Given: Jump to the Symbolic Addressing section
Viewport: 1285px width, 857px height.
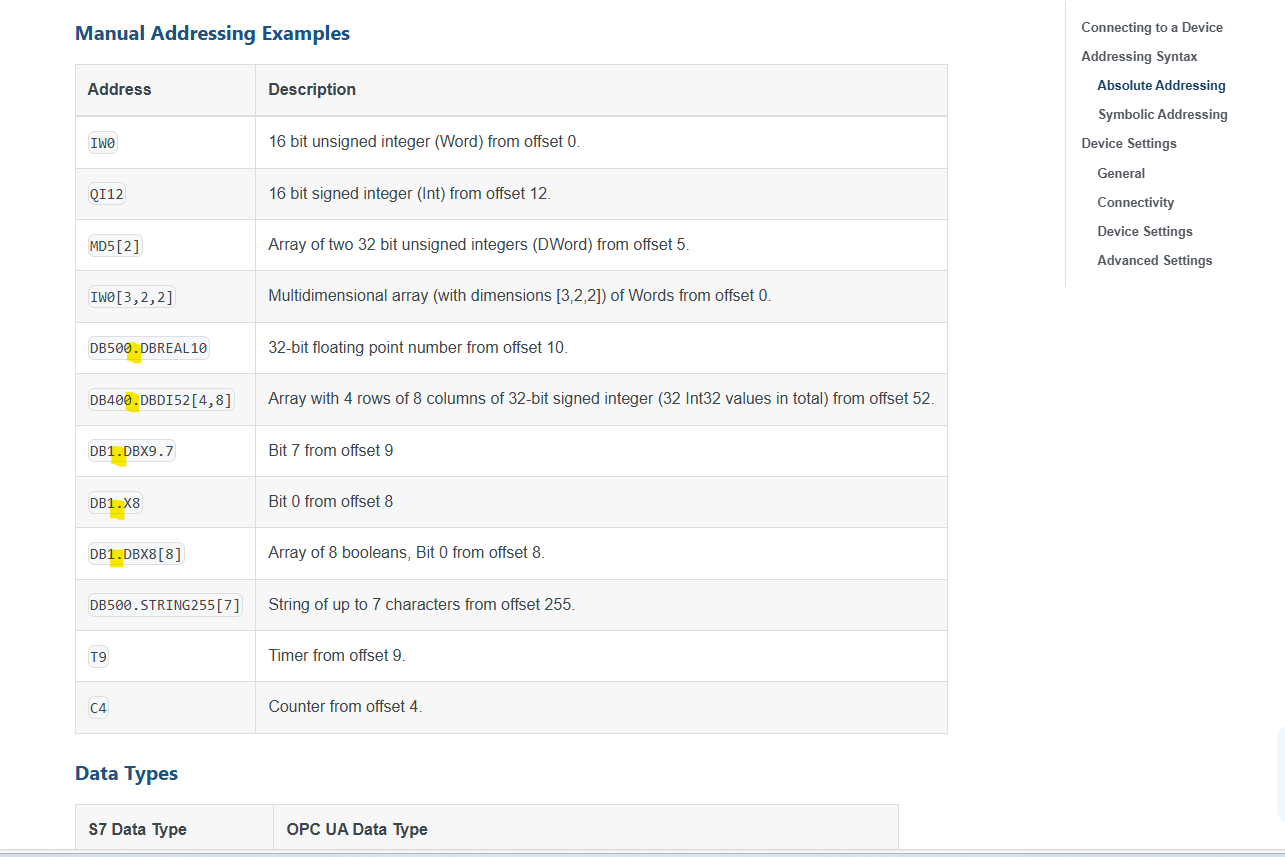Looking at the screenshot, I should (1162, 114).
